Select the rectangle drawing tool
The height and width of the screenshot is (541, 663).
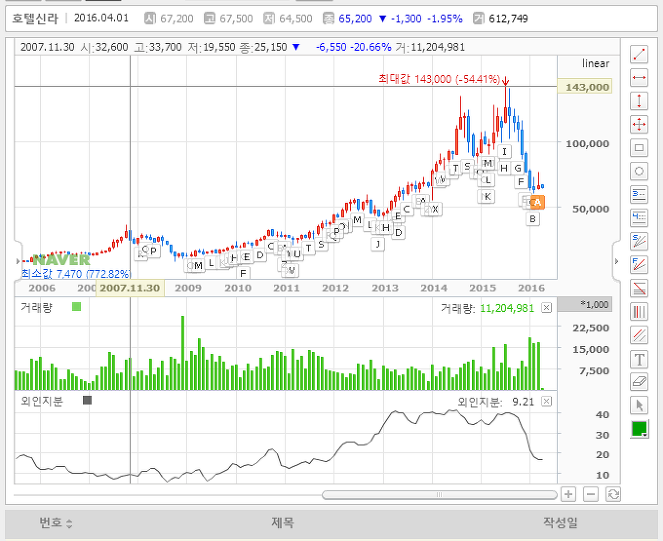pos(639,148)
